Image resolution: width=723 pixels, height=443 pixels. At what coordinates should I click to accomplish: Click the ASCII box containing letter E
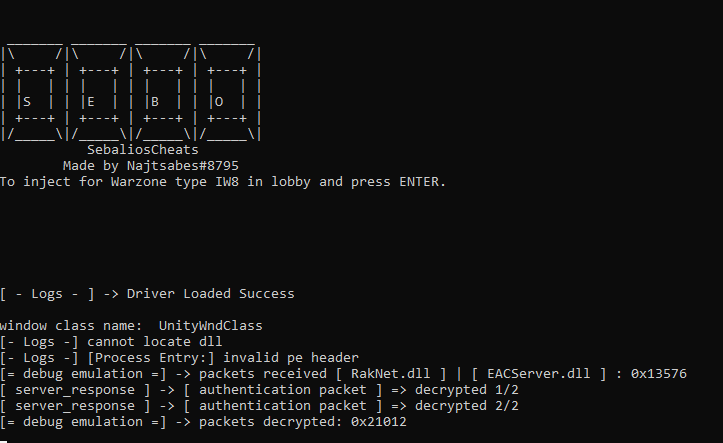click(x=97, y=94)
